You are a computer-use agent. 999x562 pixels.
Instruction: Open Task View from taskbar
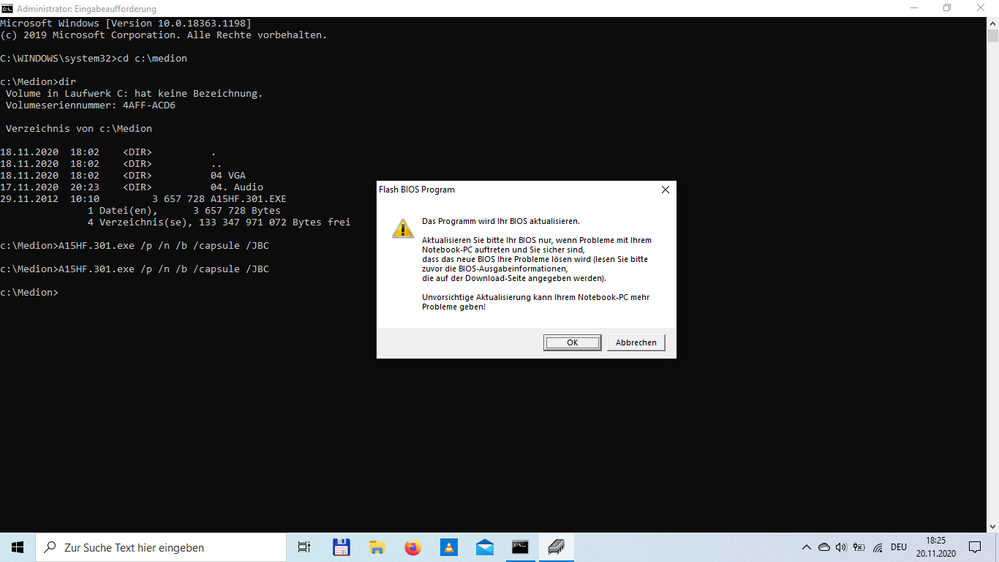[304, 547]
